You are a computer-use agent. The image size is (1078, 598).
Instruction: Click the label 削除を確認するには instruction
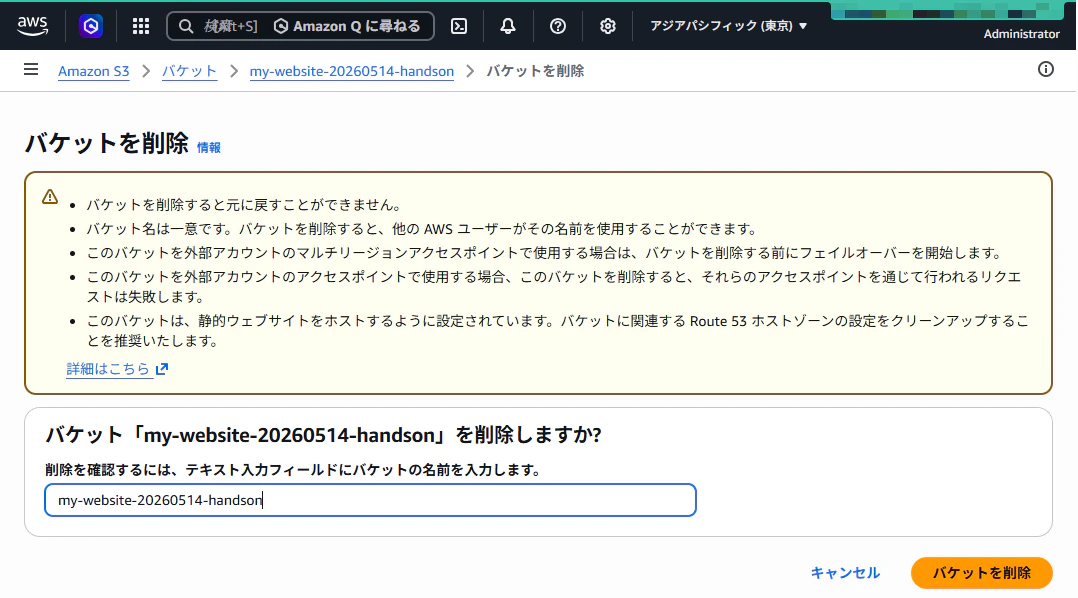tap(293, 469)
